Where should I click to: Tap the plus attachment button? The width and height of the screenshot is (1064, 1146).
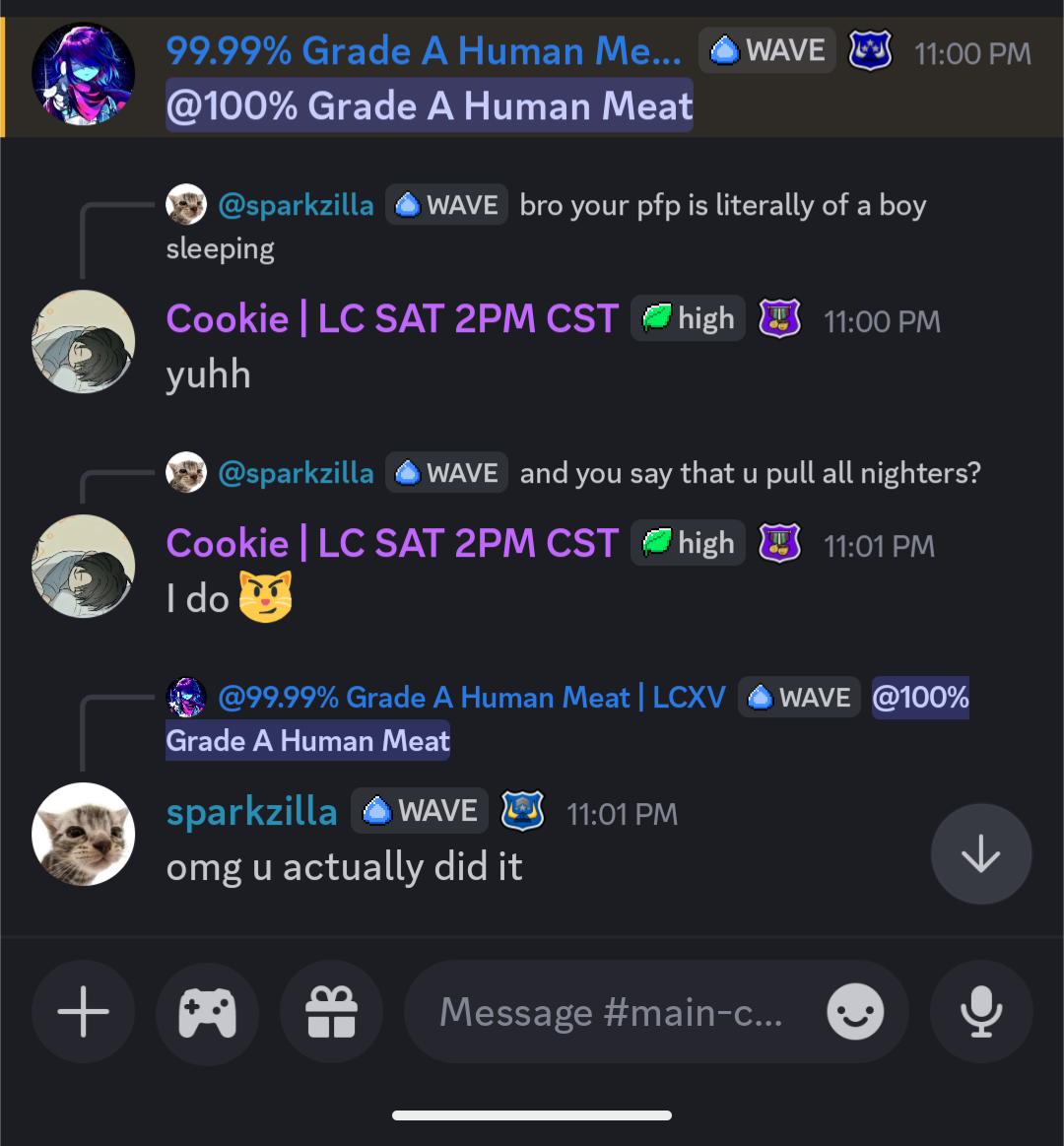(x=83, y=1012)
